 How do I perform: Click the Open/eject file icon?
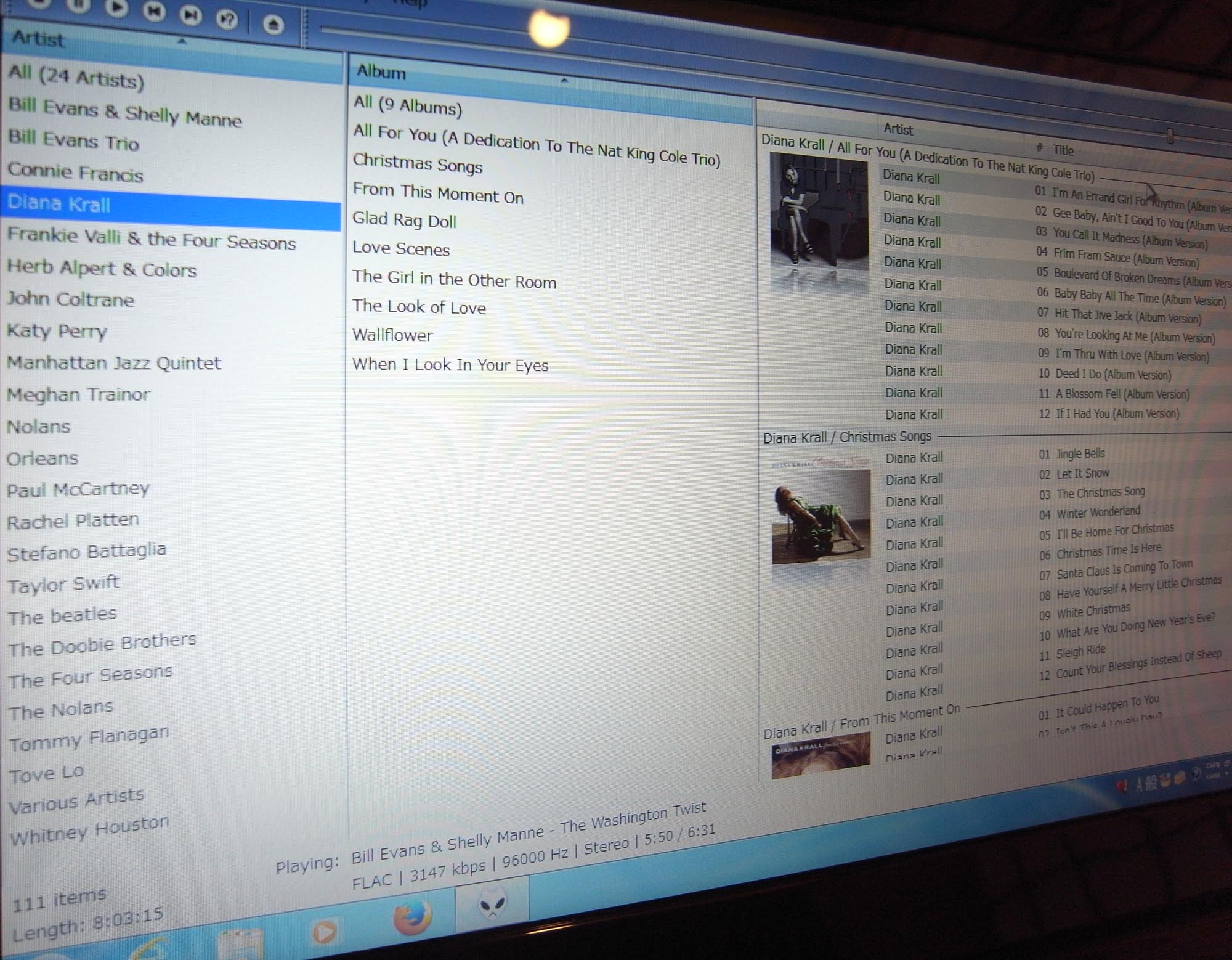[x=273, y=23]
